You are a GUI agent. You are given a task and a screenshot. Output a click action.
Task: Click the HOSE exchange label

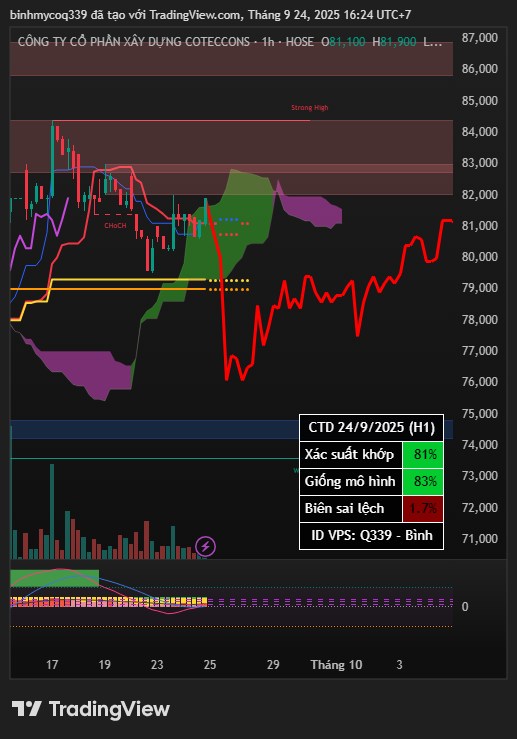click(299, 42)
